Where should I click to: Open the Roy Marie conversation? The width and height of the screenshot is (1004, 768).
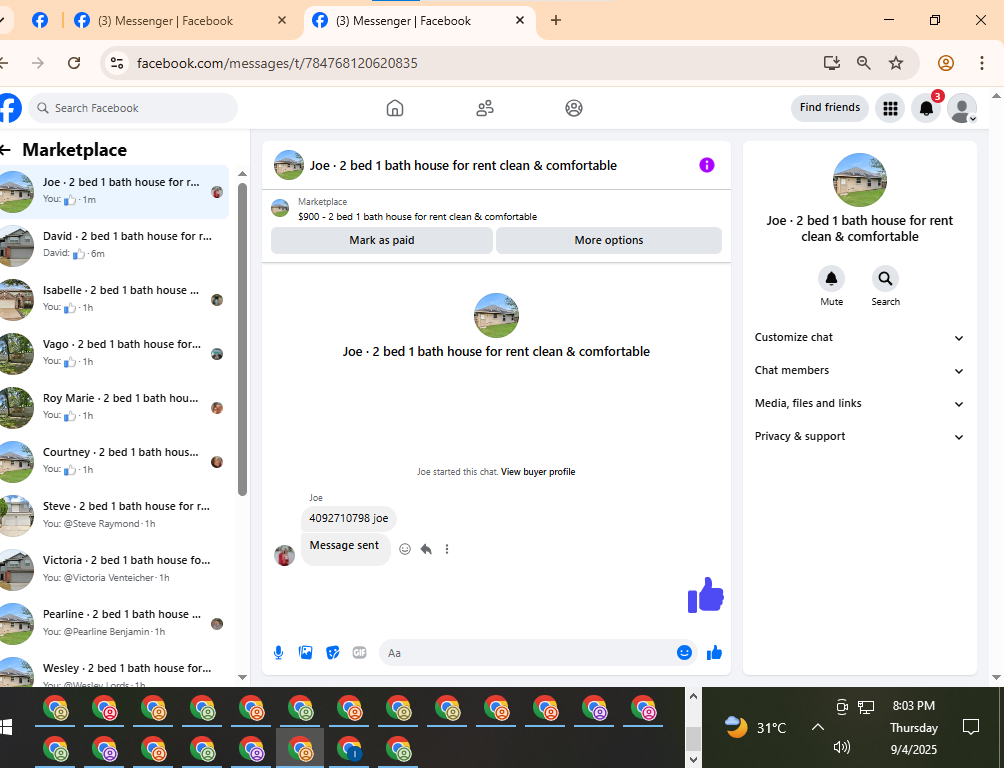point(114,408)
